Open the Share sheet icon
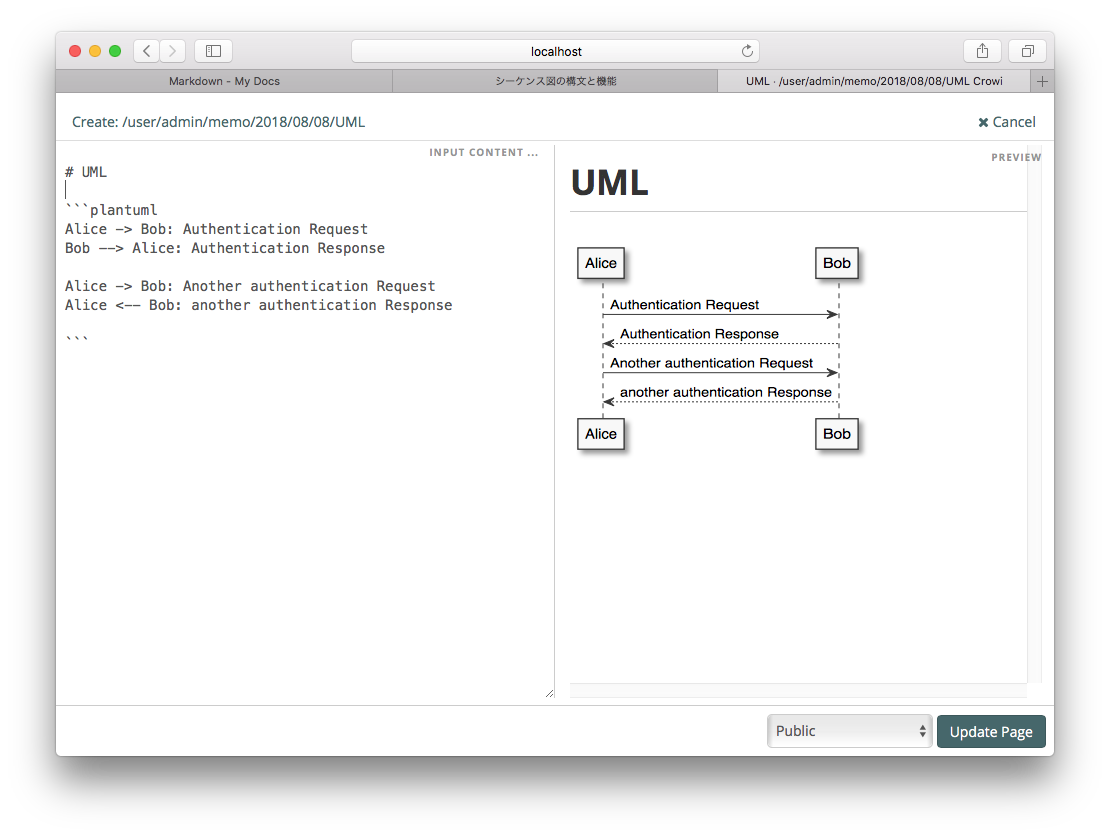This screenshot has height=836, width=1110. pyautogui.click(x=982, y=51)
